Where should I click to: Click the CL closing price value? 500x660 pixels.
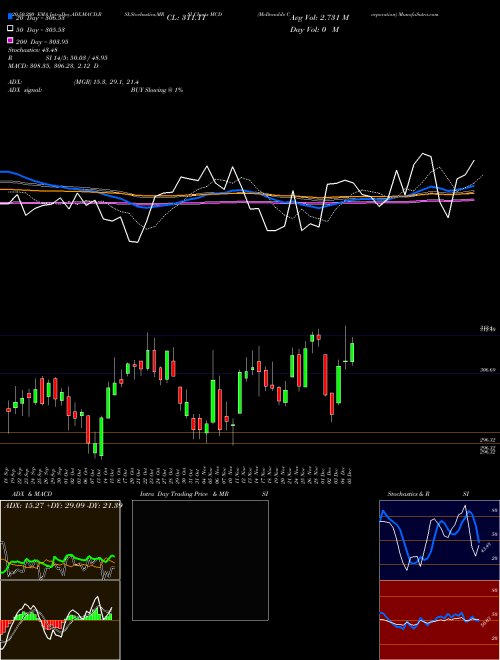[187, 18]
